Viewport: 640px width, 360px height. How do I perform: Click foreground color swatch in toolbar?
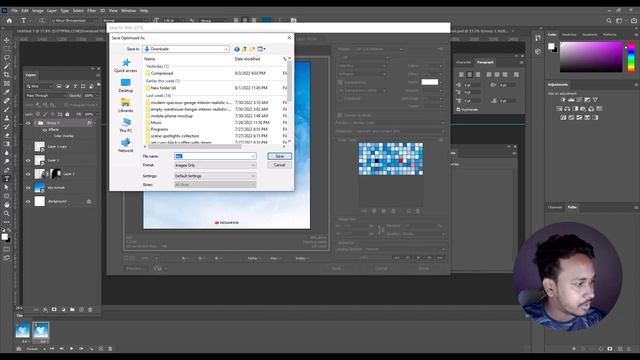pos(4,236)
